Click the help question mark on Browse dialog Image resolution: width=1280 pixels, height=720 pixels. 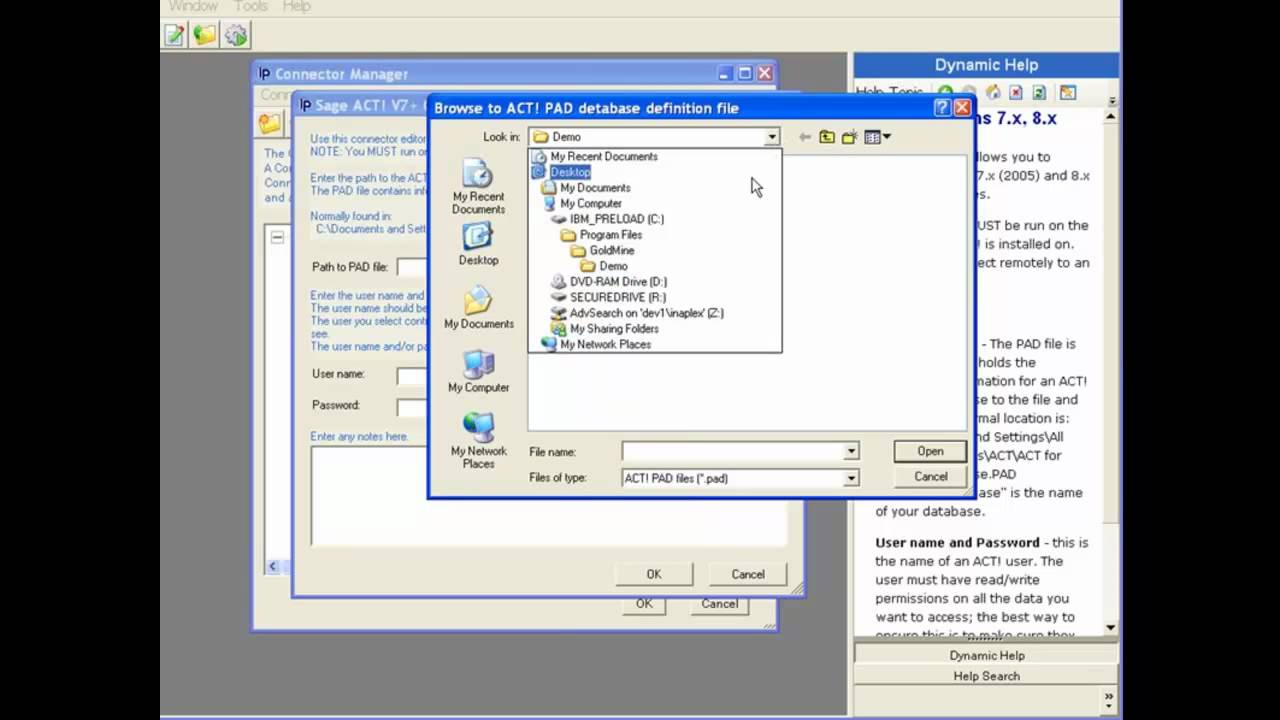pyautogui.click(x=942, y=108)
